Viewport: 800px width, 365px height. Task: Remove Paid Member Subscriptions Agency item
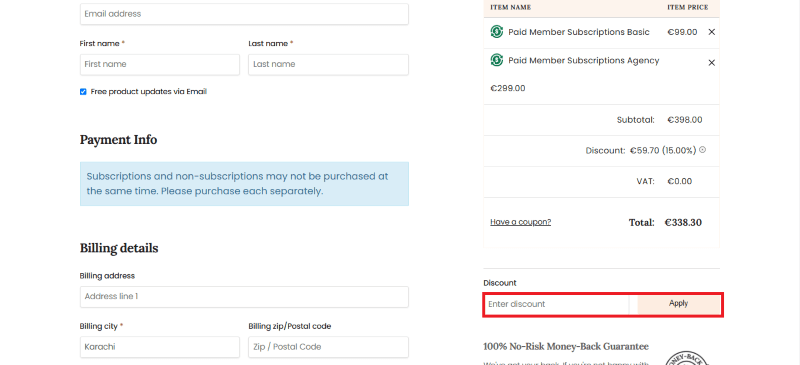coord(711,63)
